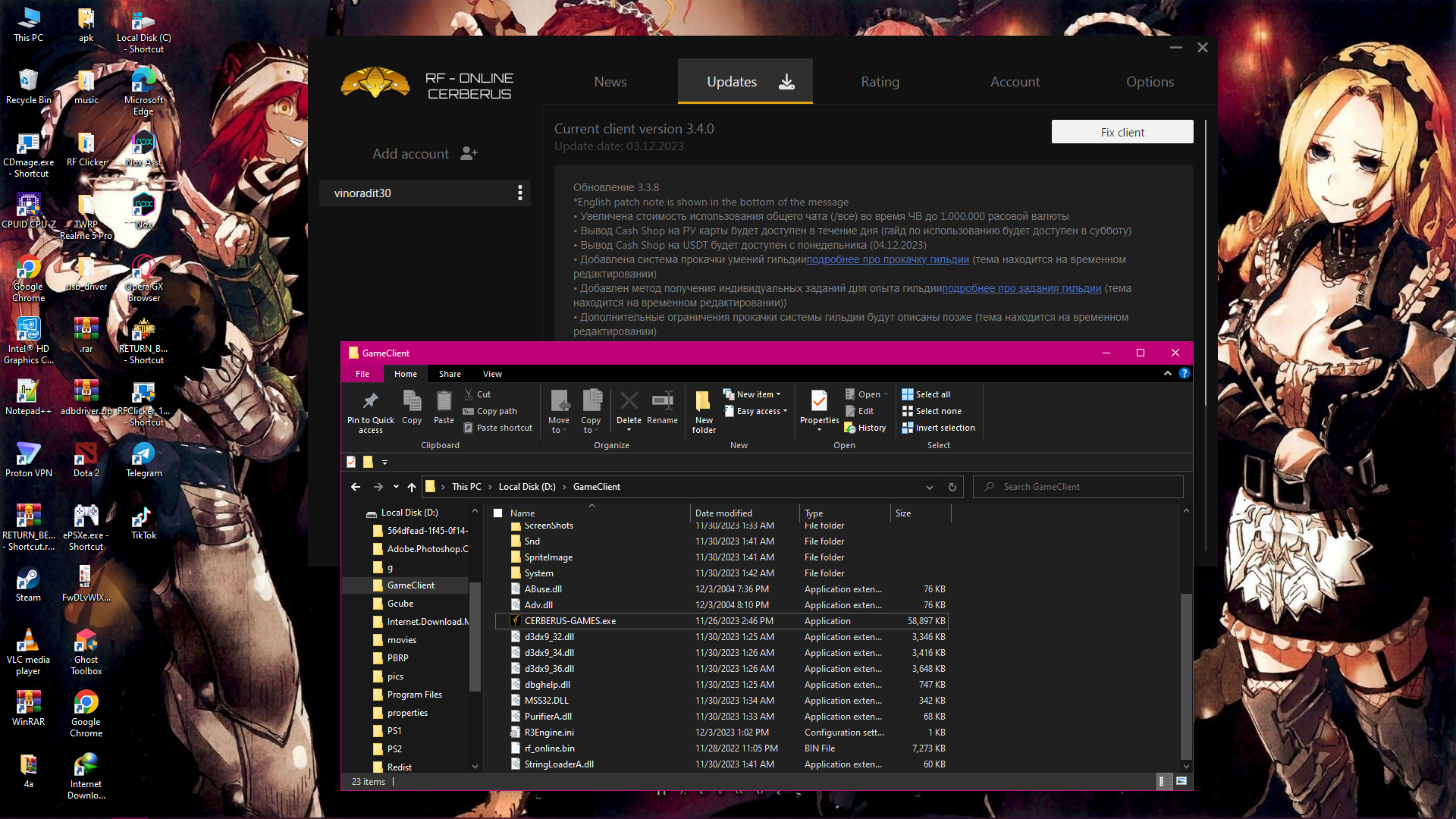Select rf_online.bin file
The width and height of the screenshot is (1456, 819).
tap(721, 748)
